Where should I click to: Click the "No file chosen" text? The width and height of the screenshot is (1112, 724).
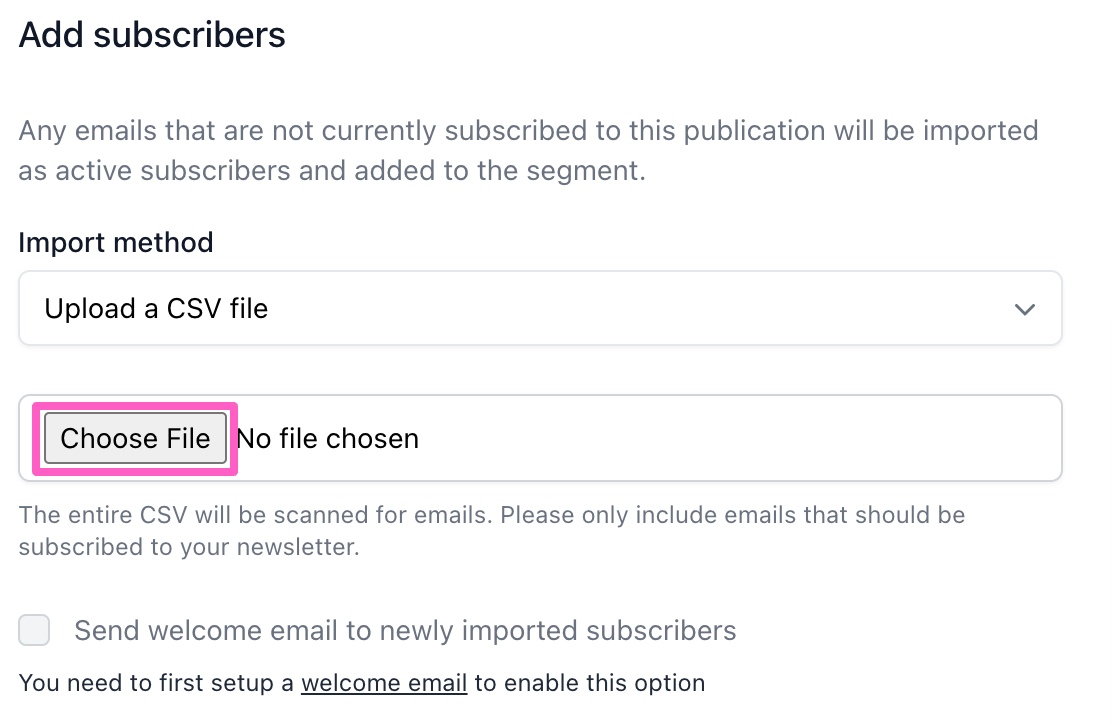coord(327,438)
